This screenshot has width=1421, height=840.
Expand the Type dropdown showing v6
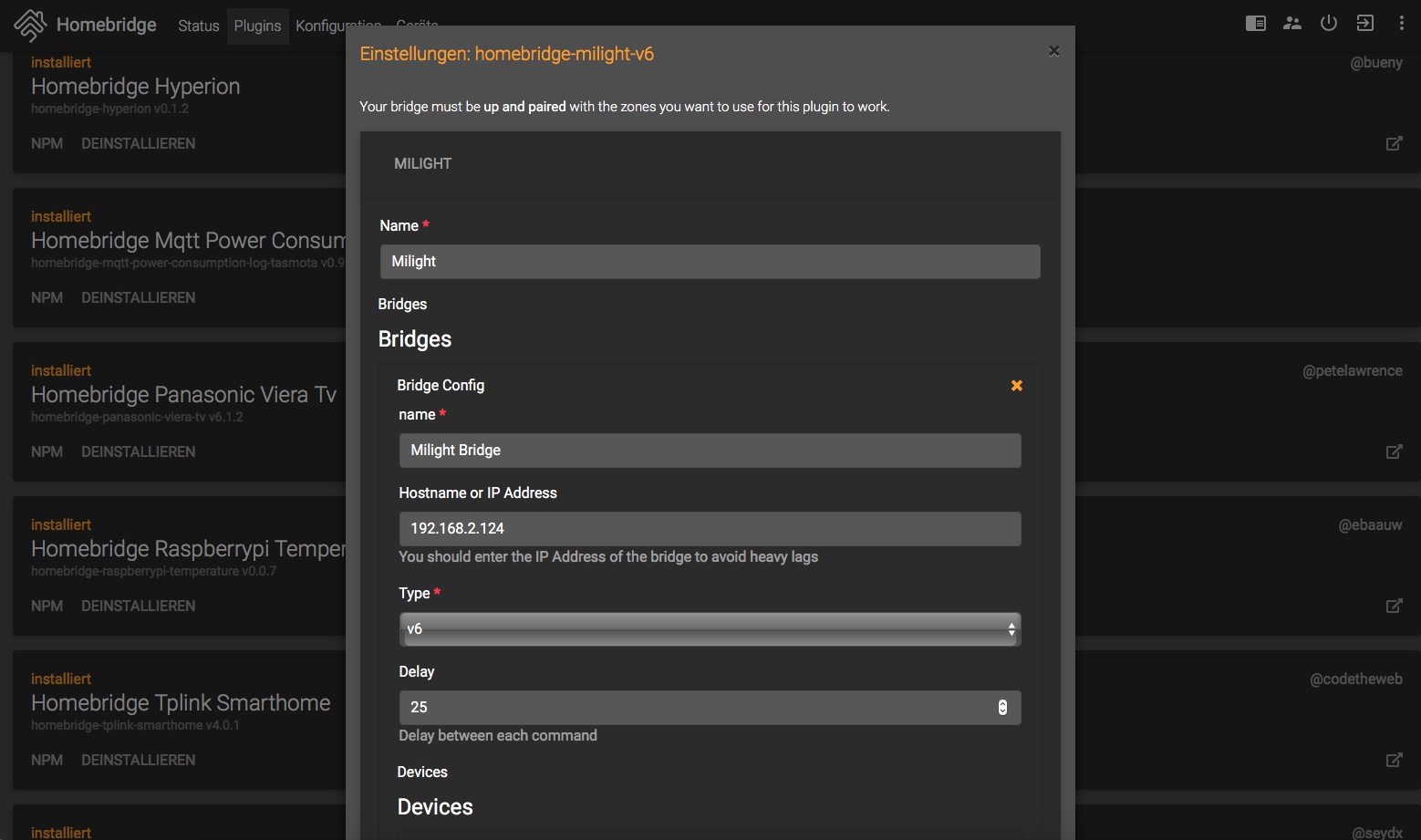click(x=710, y=629)
